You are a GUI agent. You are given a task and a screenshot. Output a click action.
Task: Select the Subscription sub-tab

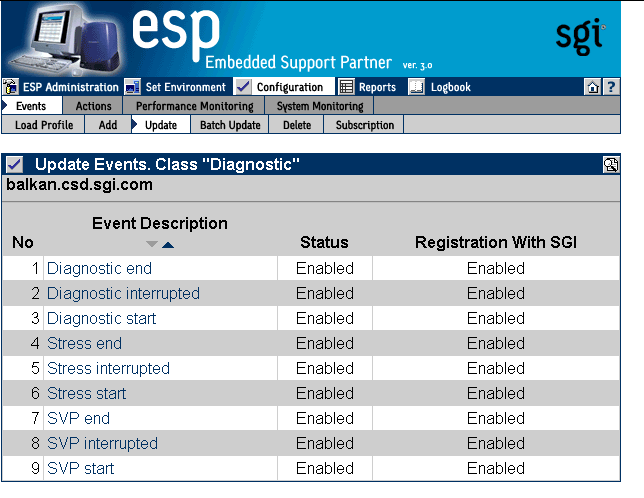point(365,125)
